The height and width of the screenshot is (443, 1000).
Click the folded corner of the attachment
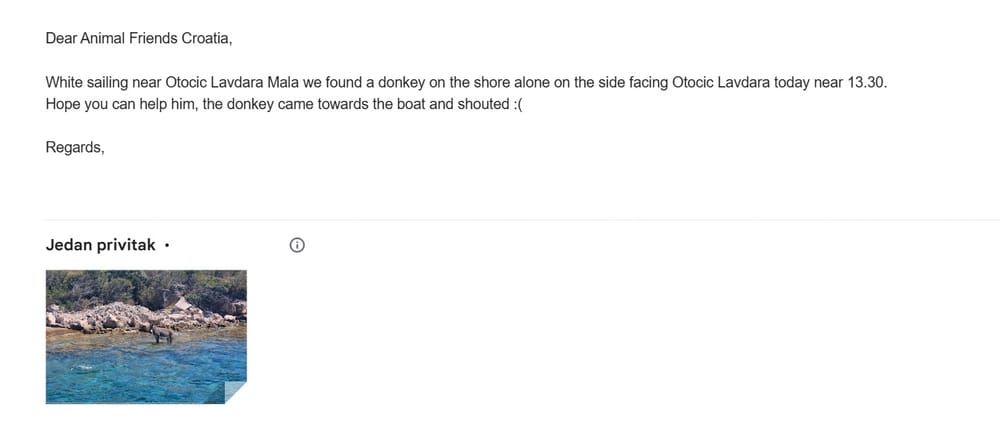coord(234,392)
